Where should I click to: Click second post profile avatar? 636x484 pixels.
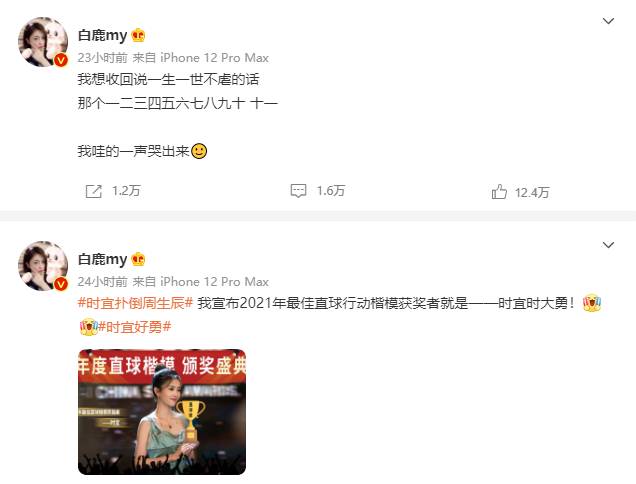(43, 266)
